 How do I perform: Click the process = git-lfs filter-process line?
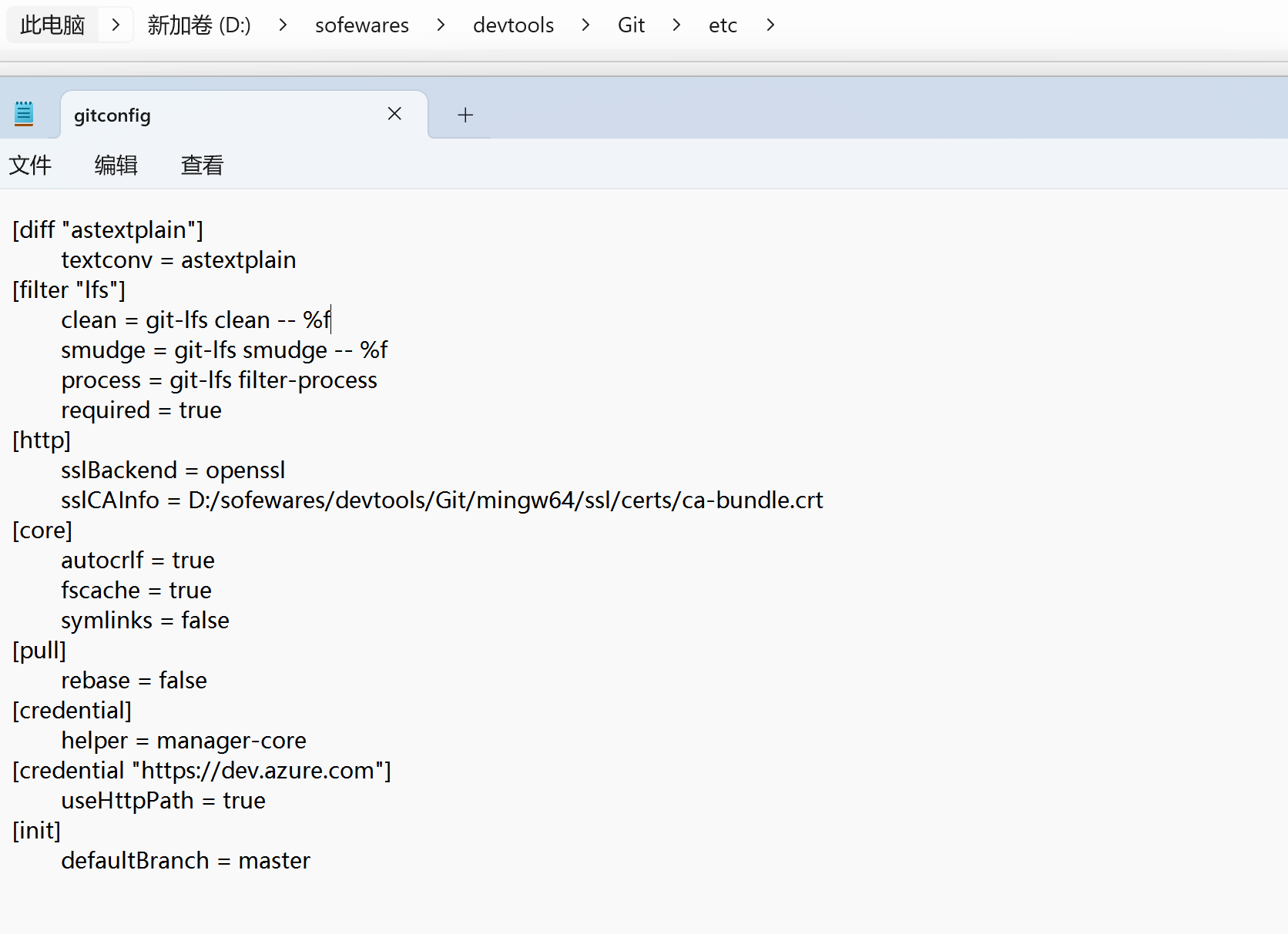(x=220, y=380)
